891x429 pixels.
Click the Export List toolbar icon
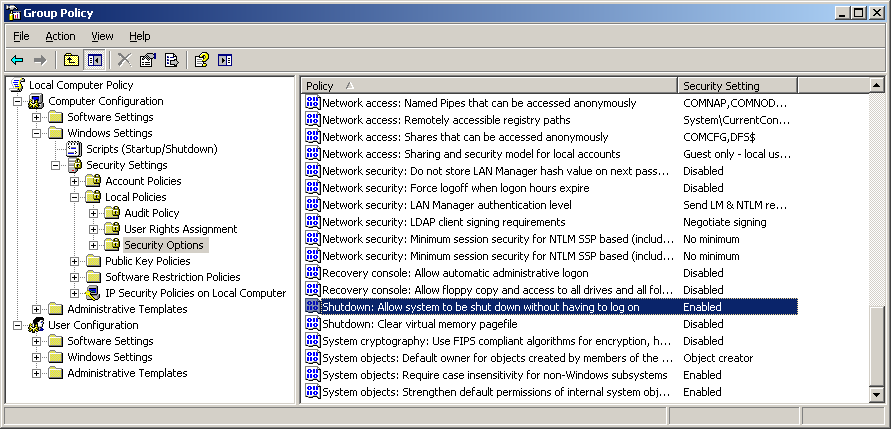[x=171, y=60]
